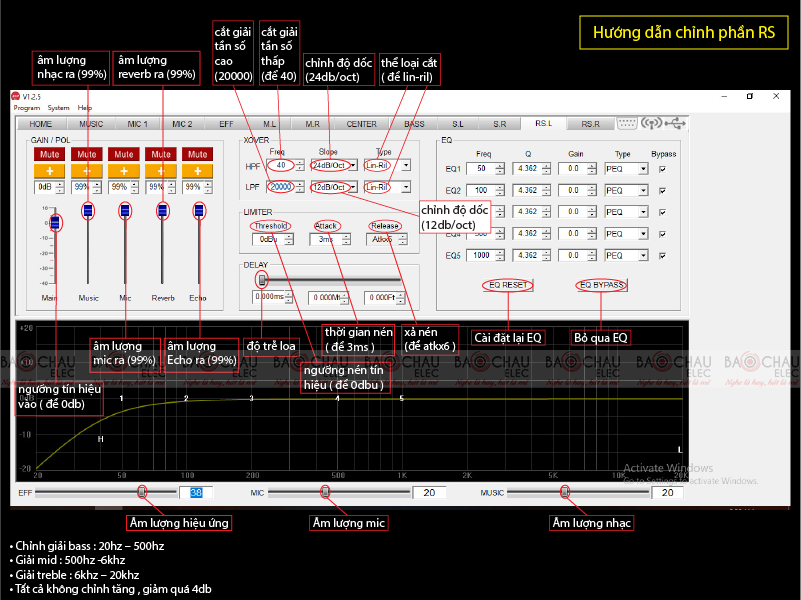Mute the Reverb channel
This screenshot has width=801, height=600.
pos(160,154)
